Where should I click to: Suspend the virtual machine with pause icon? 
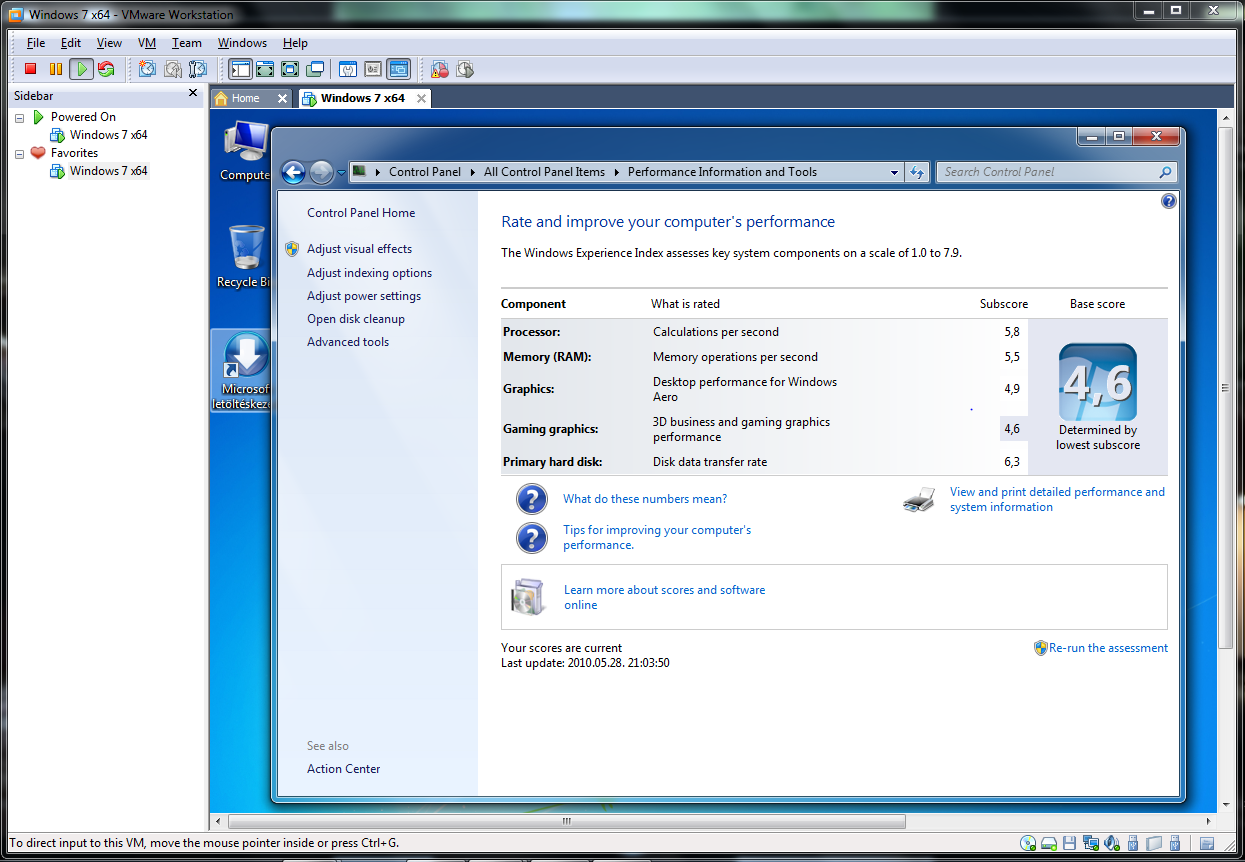tap(56, 69)
